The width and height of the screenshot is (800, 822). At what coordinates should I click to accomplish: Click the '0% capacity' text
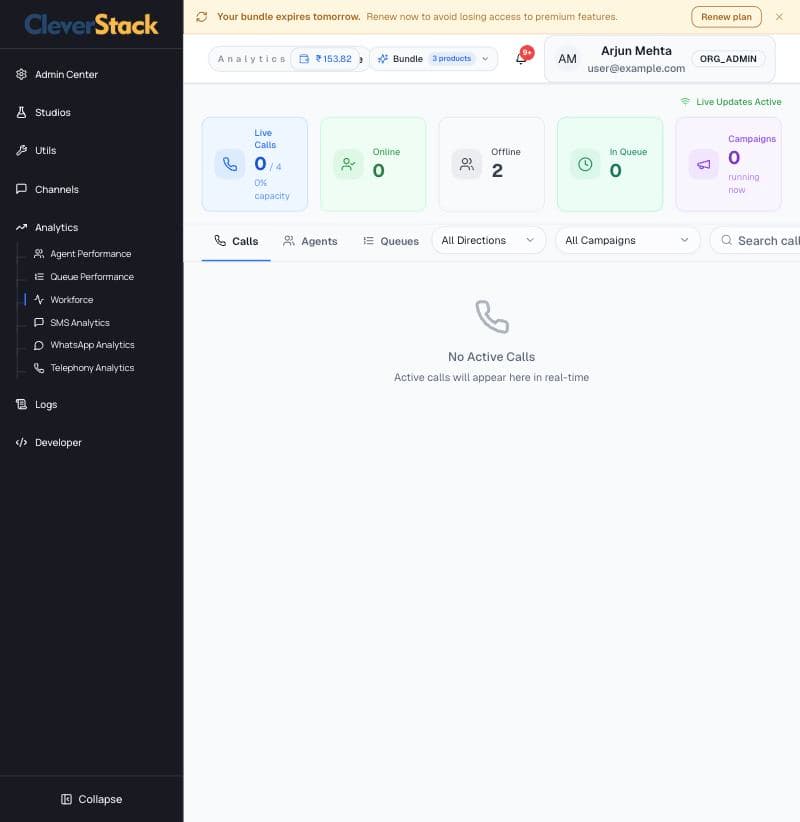(x=272, y=189)
